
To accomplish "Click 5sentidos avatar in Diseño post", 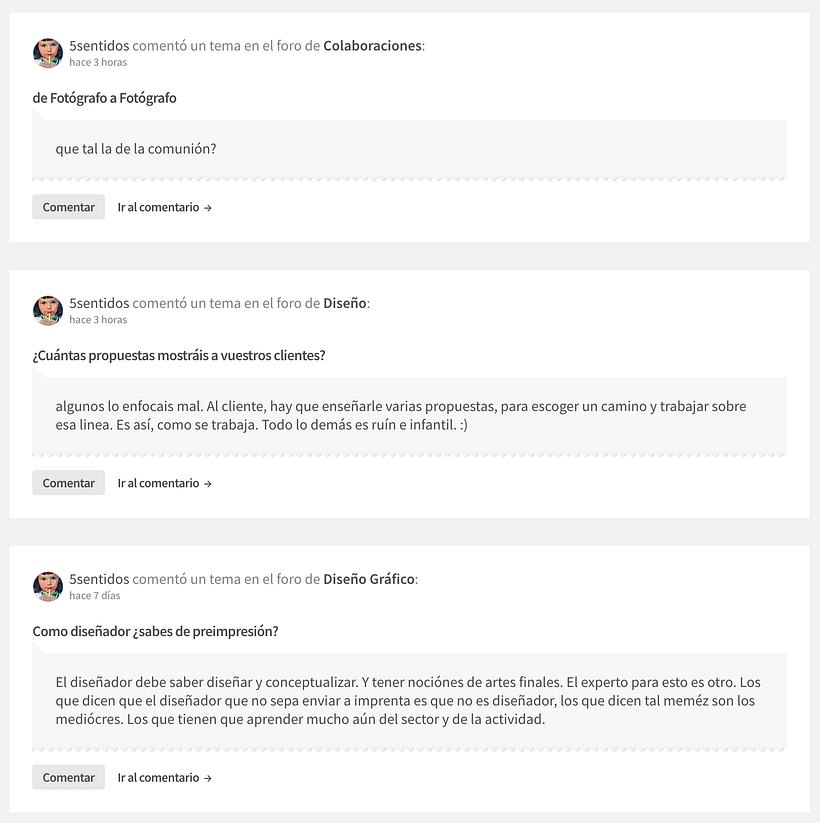I will click(x=48, y=311).
